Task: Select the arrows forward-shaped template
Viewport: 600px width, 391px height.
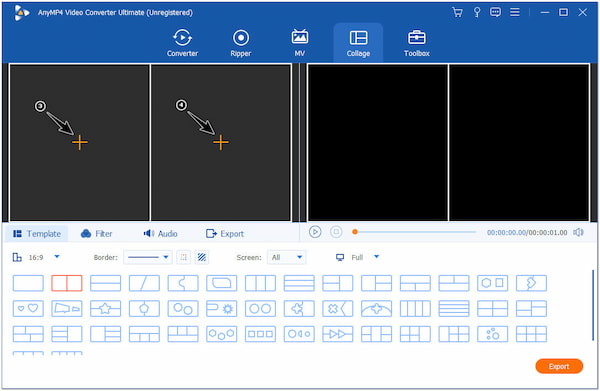Action: [338, 334]
